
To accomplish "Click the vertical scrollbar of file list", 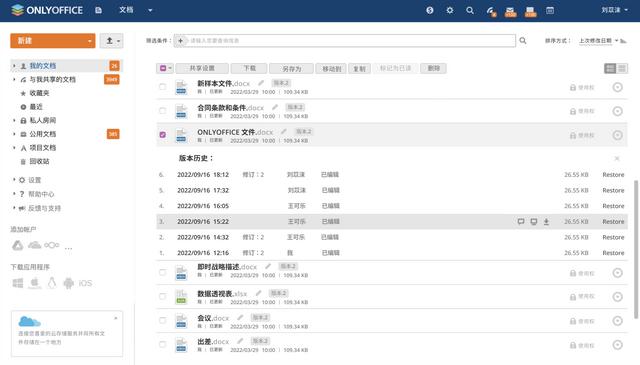I will (636, 249).
